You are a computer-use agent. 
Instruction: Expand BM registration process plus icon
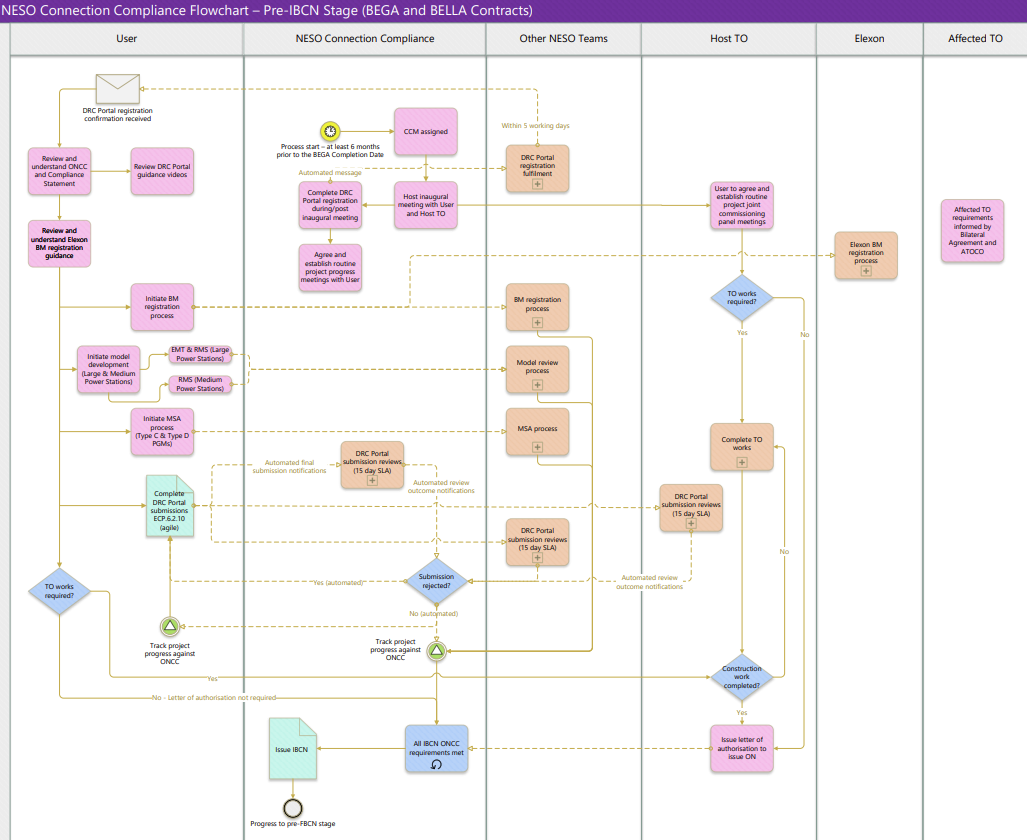(537, 322)
